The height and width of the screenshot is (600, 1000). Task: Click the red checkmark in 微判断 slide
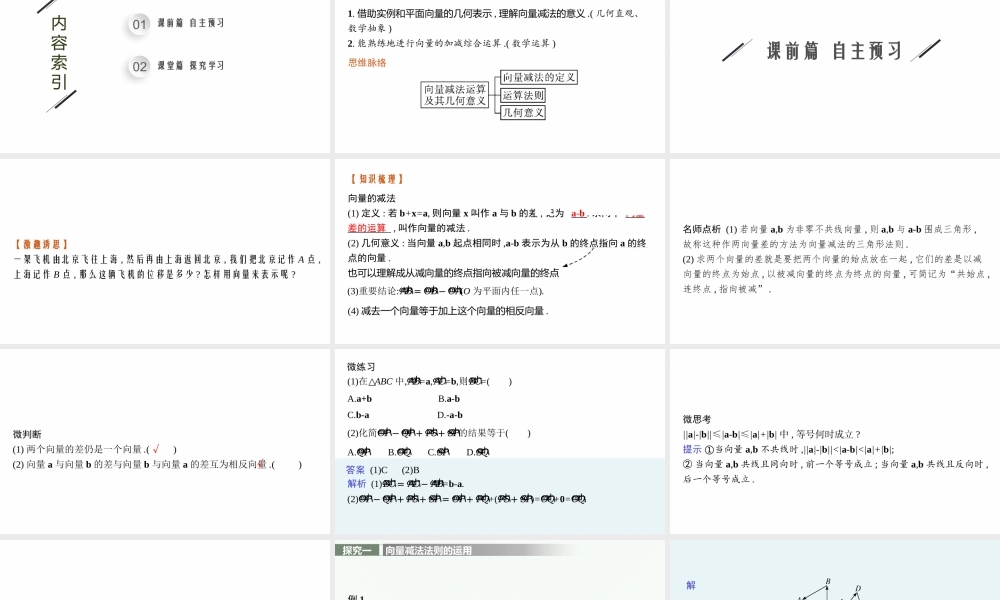point(156,449)
